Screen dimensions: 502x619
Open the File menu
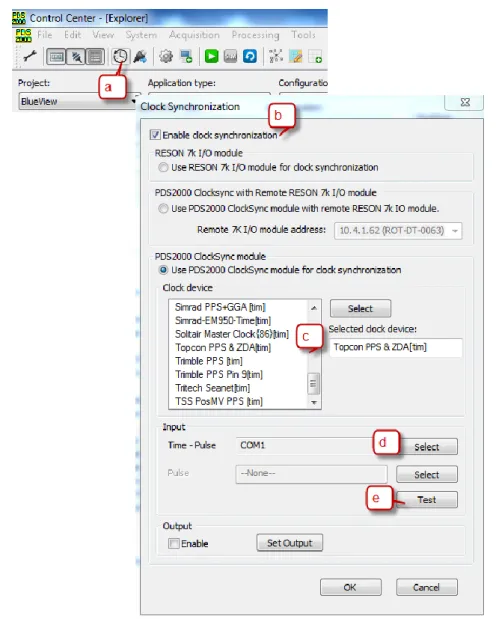[x=45, y=35]
